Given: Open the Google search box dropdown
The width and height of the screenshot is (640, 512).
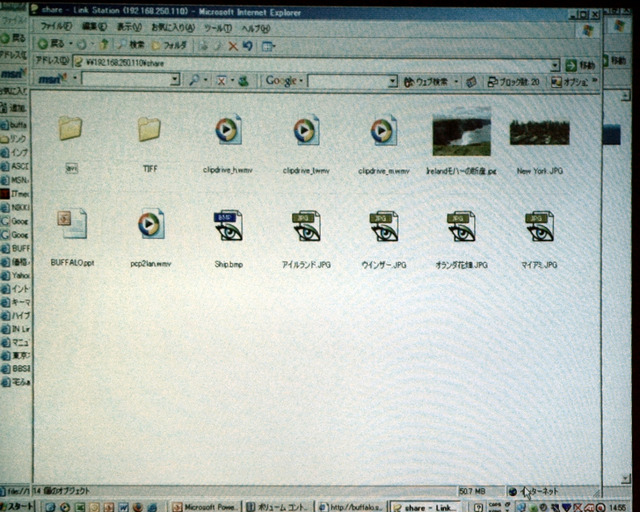Looking at the screenshot, I should [x=392, y=81].
